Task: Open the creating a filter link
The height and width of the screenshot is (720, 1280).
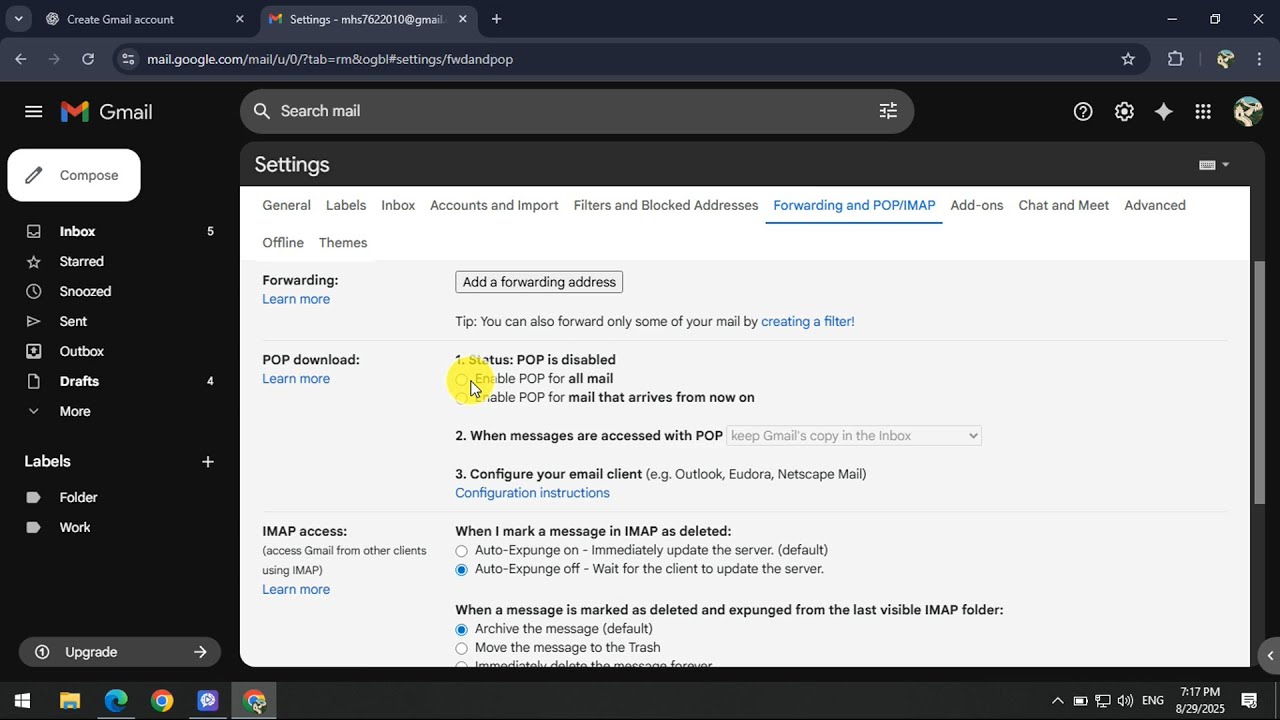Action: tap(808, 322)
